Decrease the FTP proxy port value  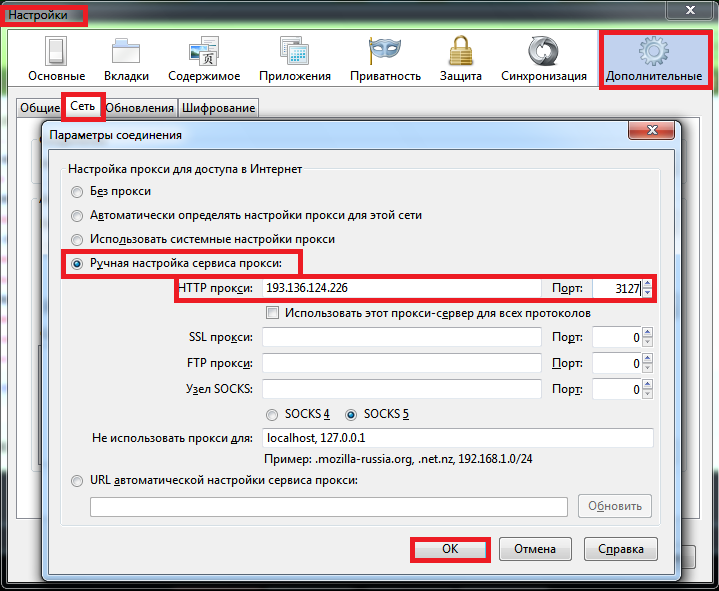(647, 368)
